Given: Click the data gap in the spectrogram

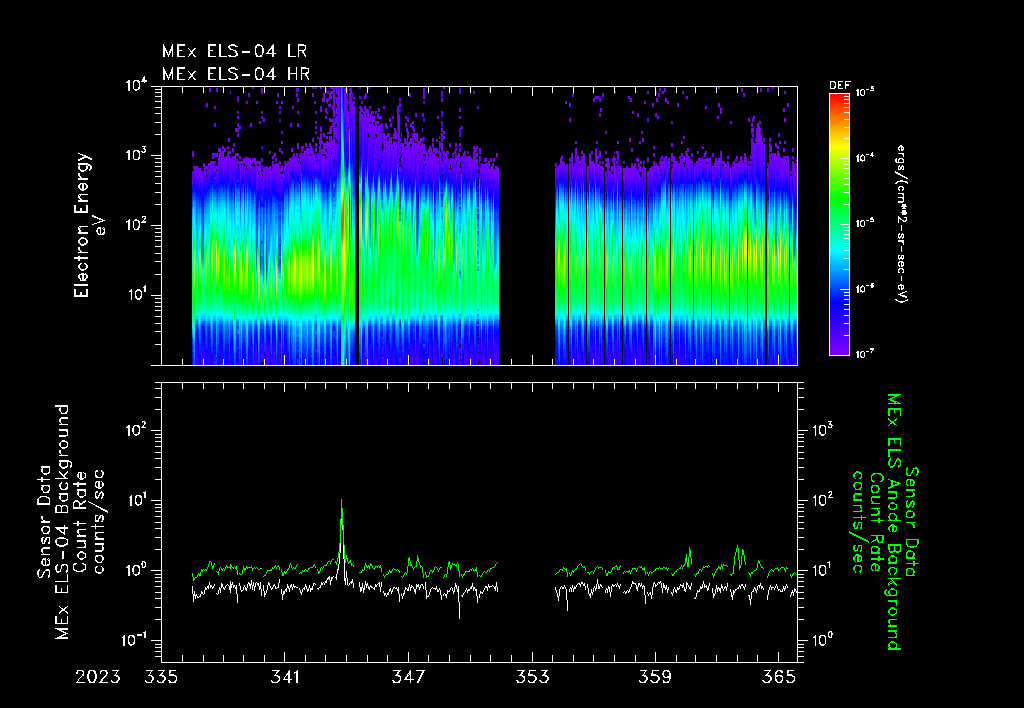Looking at the screenshot, I should pyautogui.click(x=527, y=225).
